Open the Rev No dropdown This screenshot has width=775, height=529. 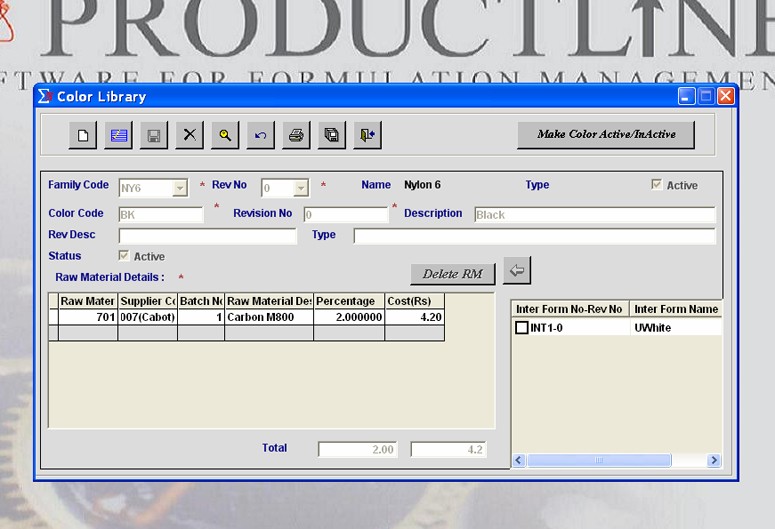(x=301, y=188)
